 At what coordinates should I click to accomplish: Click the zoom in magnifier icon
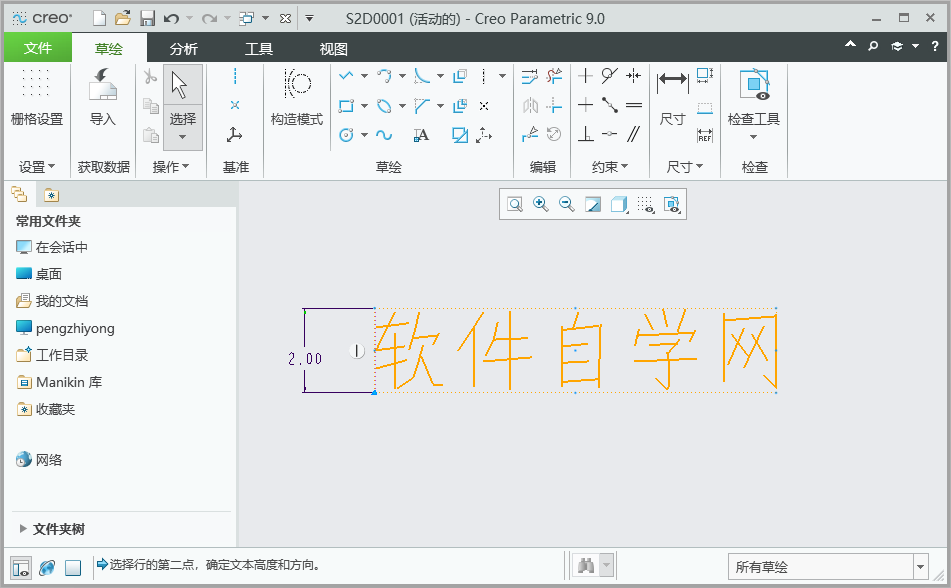540,204
